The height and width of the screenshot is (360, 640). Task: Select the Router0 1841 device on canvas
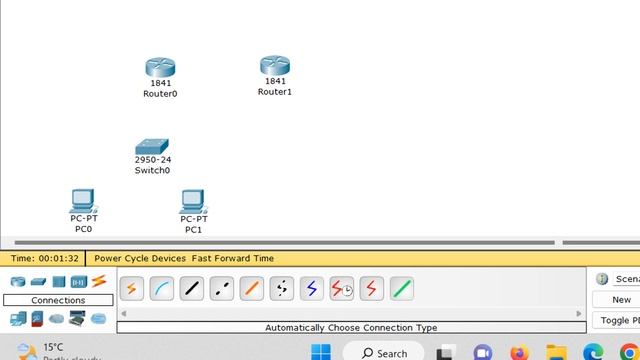pos(160,68)
